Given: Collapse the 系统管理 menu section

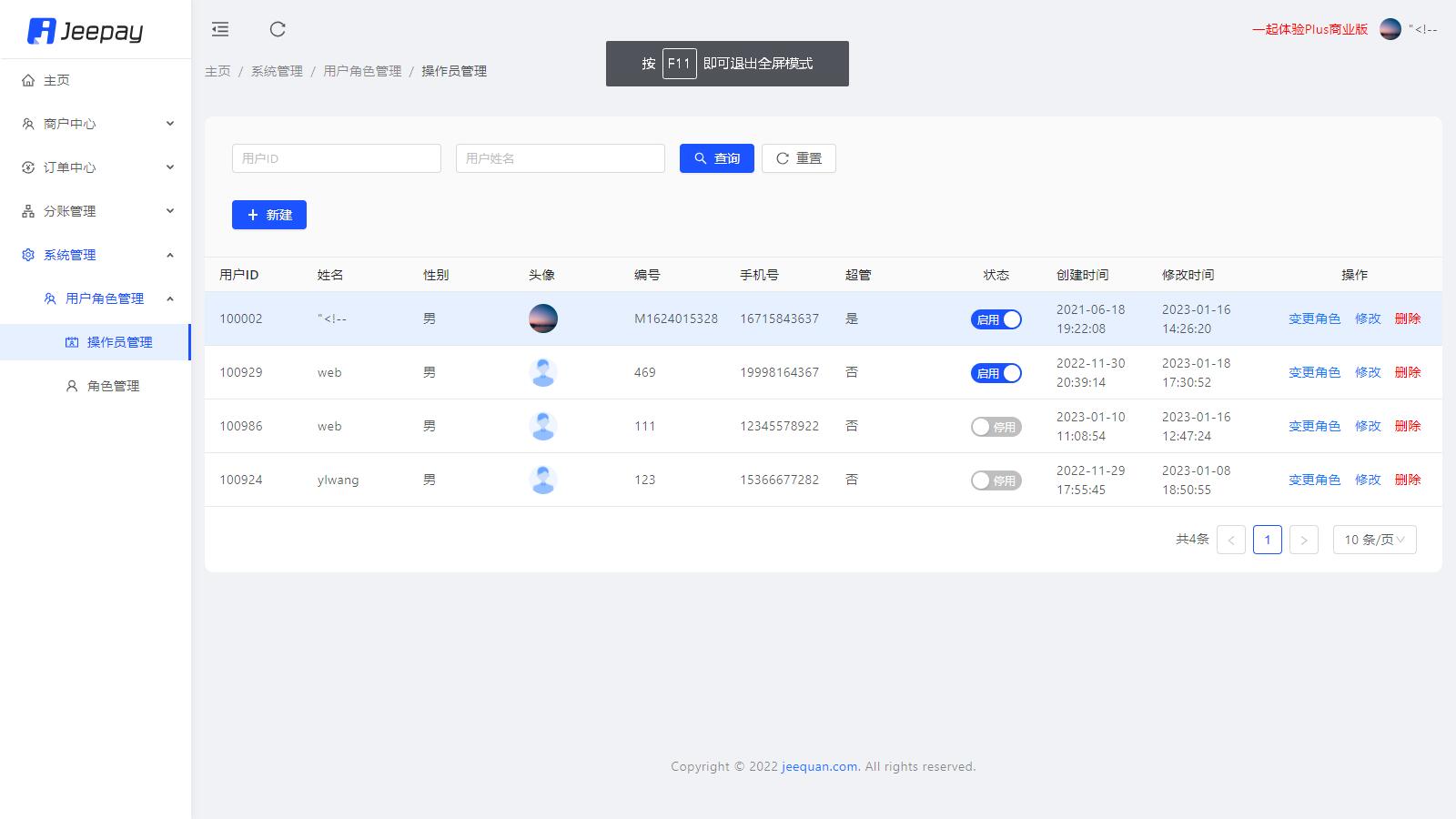Looking at the screenshot, I should pyautogui.click(x=169, y=255).
